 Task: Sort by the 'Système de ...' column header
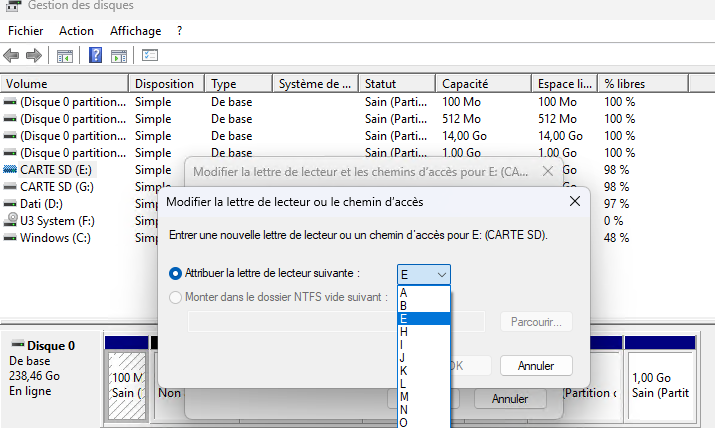point(316,84)
